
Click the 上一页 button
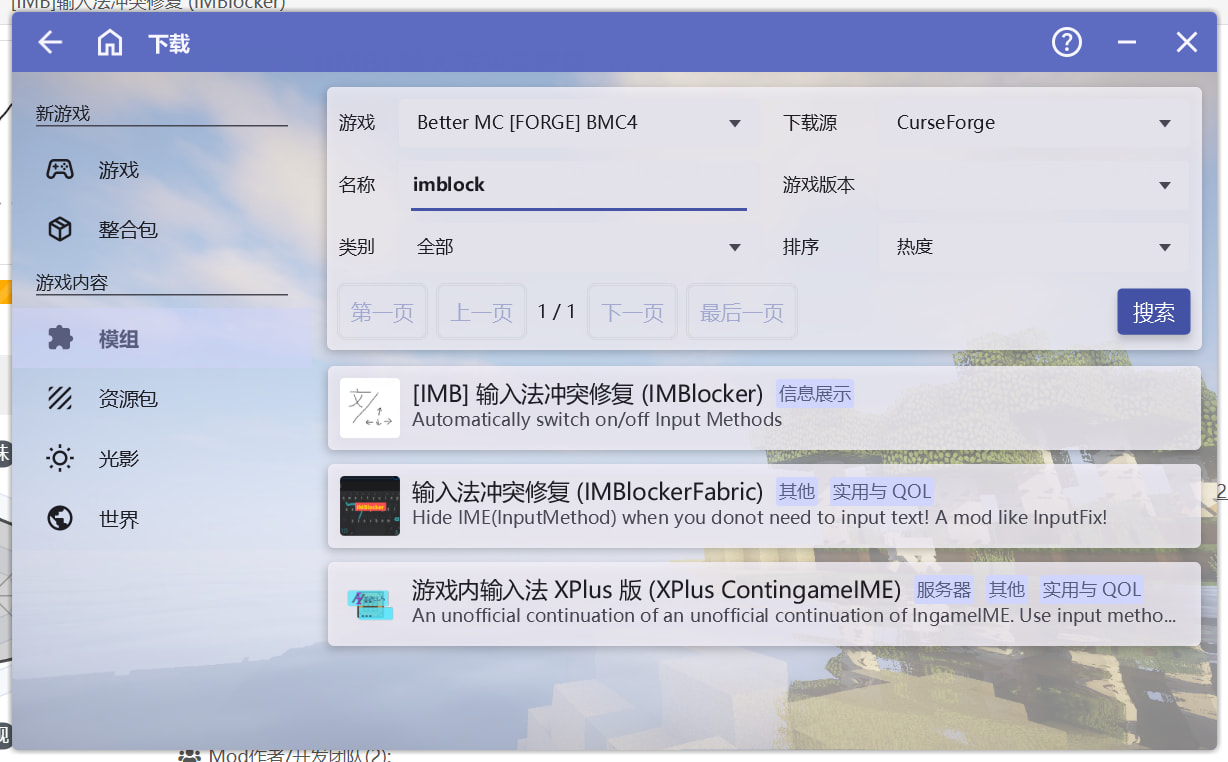[482, 312]
